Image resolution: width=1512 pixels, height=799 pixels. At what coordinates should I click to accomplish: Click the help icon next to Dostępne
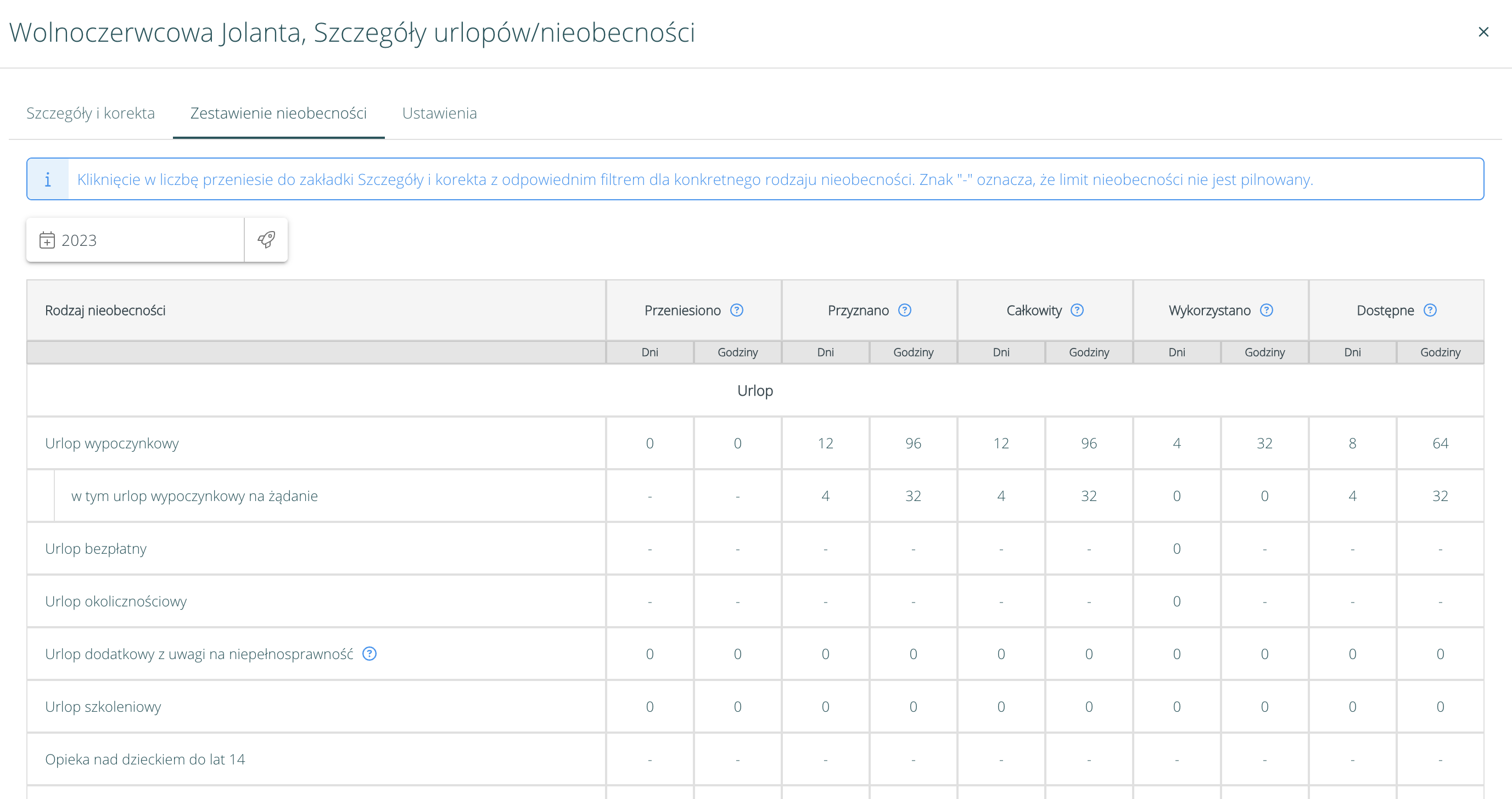[1430, 311]
